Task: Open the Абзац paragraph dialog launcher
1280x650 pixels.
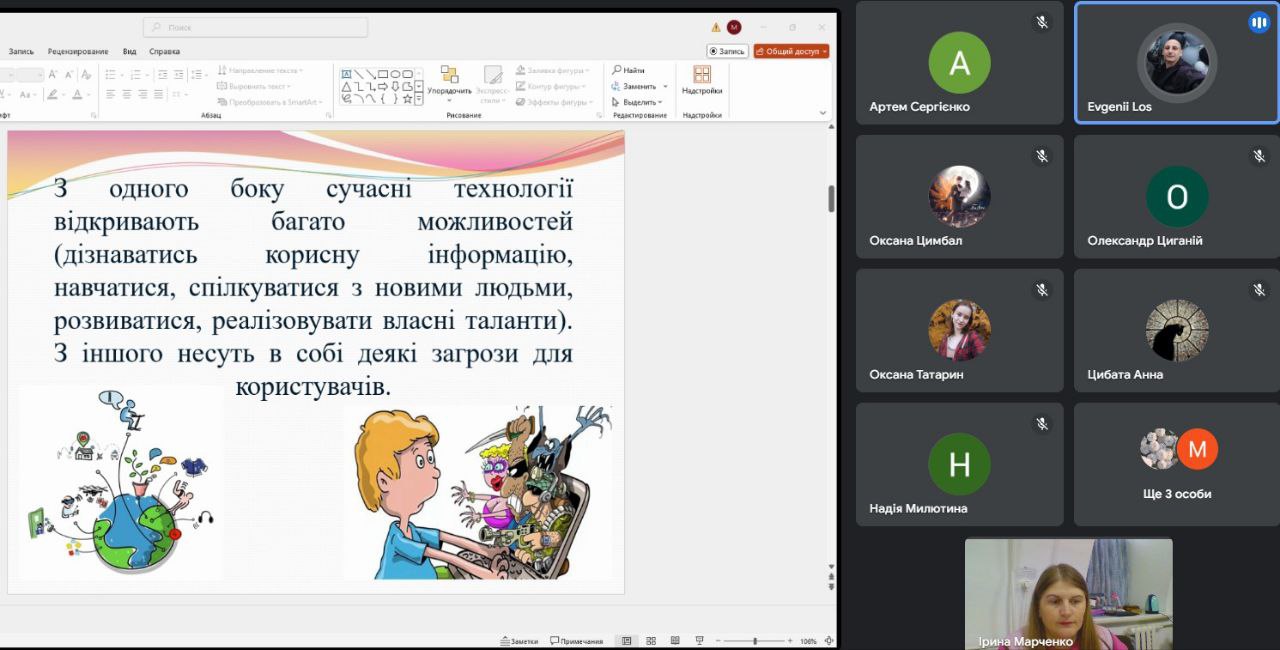Action: 328,115
